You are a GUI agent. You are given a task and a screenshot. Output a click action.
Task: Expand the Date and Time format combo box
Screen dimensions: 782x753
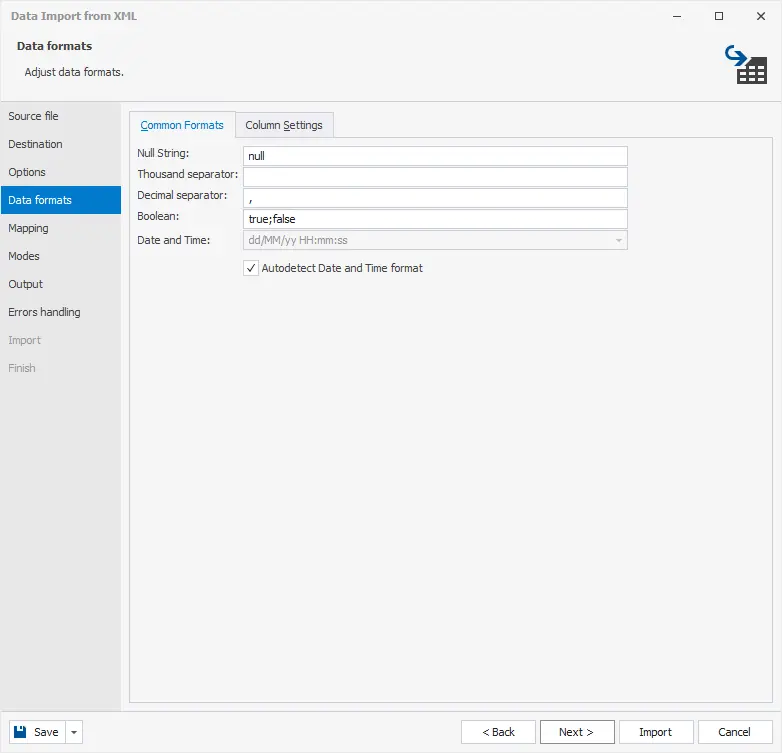(x=619, y=240)
